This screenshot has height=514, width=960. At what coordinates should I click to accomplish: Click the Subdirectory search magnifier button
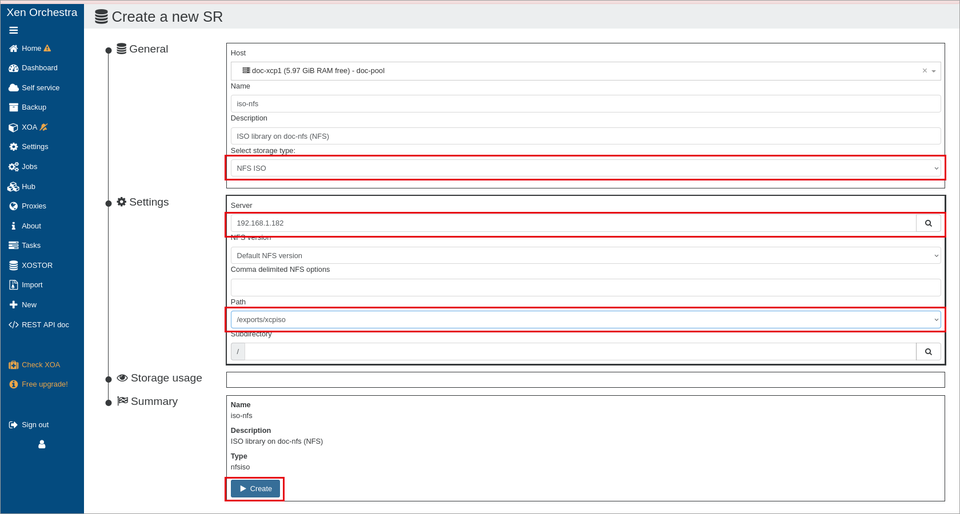pos(928,351)
